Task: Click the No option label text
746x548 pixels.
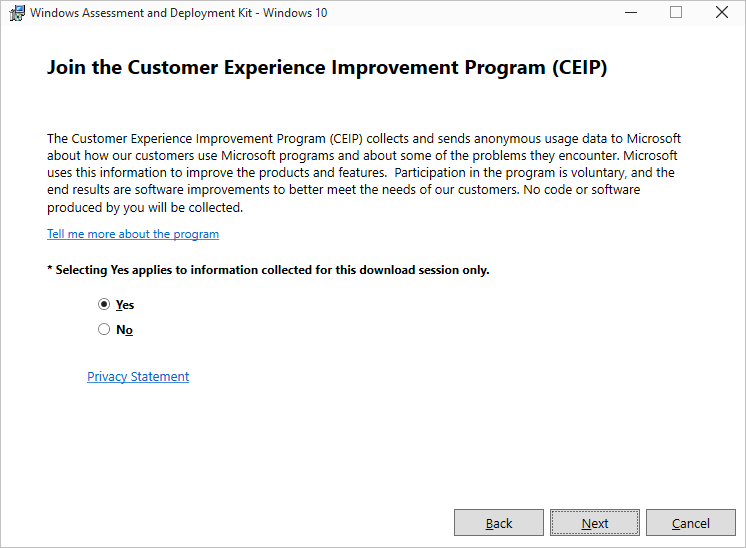Action: tap(124, 330)
